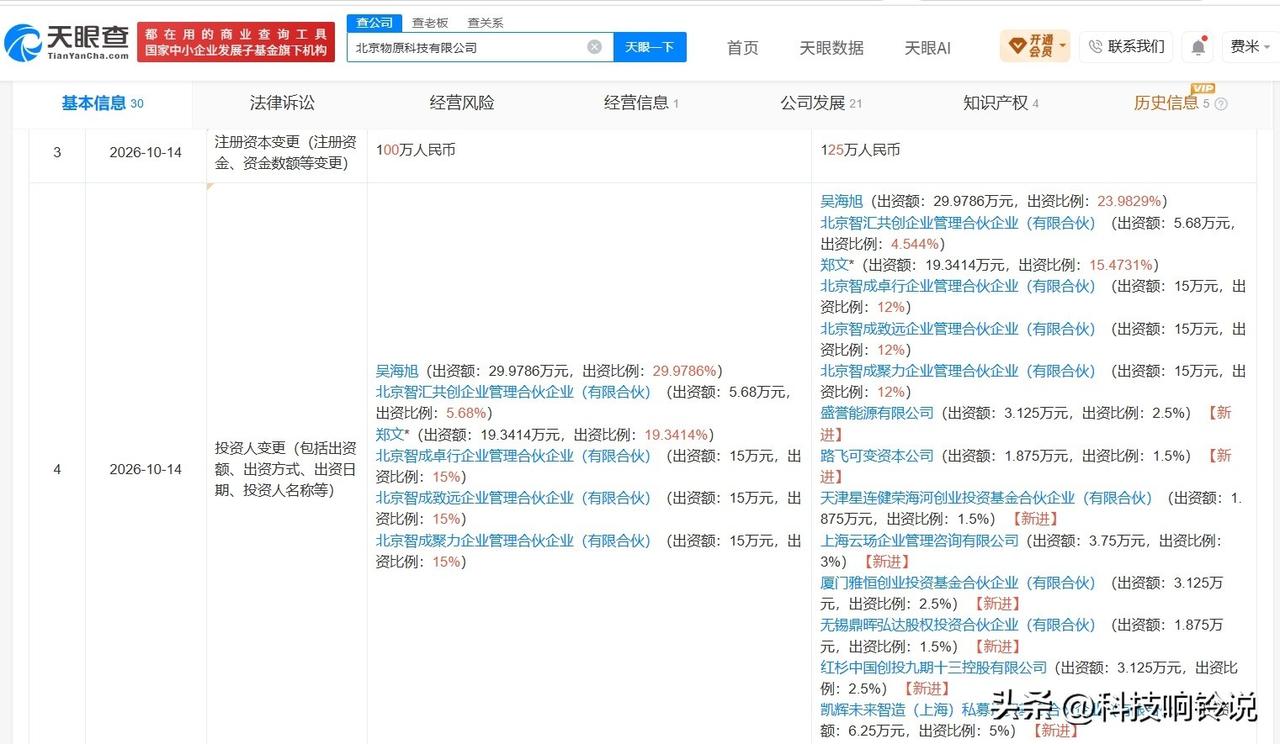Viewport: 1280px width, 744px height.
Task: Open 无锡鼎晖弘达股权投资合伙企业 link
Action: point(959,624)
